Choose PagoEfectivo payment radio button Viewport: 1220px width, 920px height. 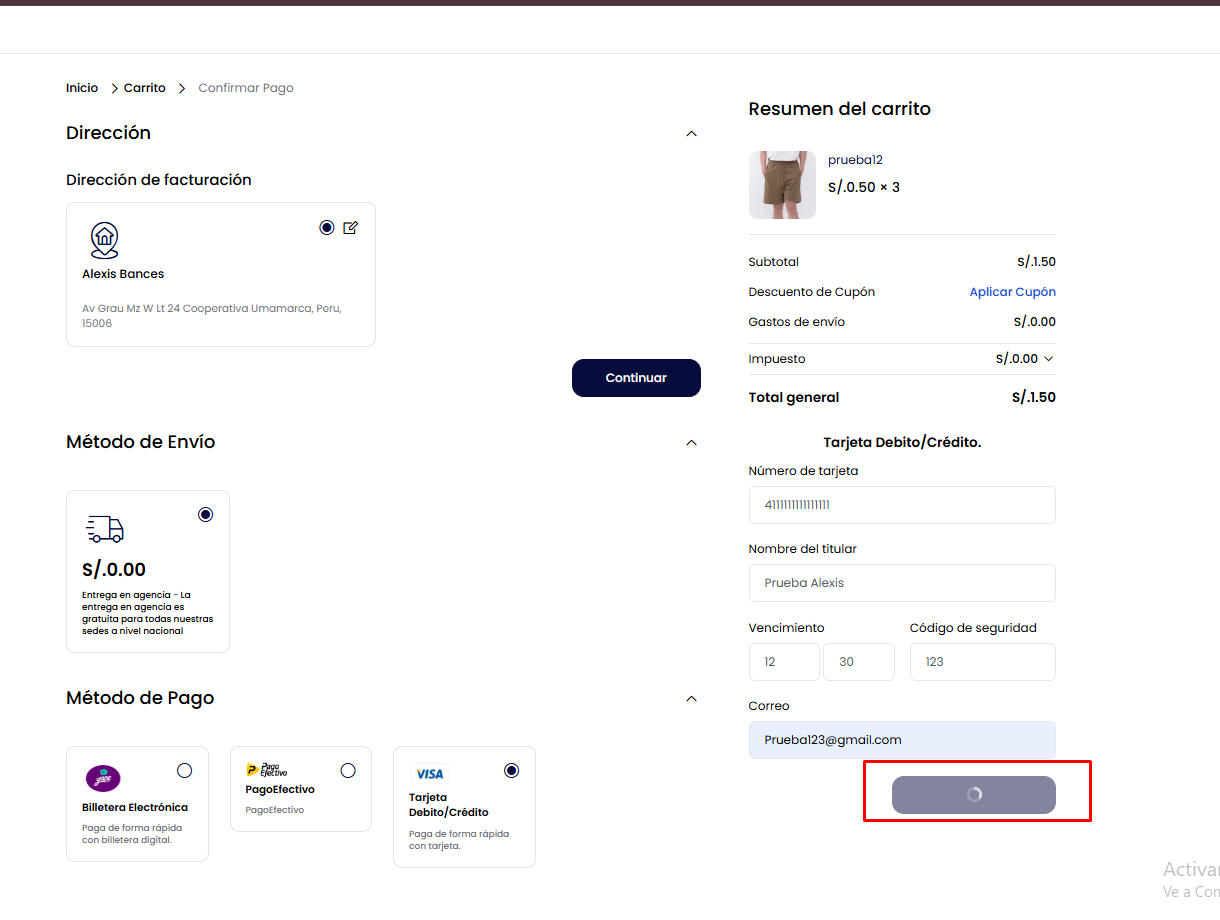348,771
